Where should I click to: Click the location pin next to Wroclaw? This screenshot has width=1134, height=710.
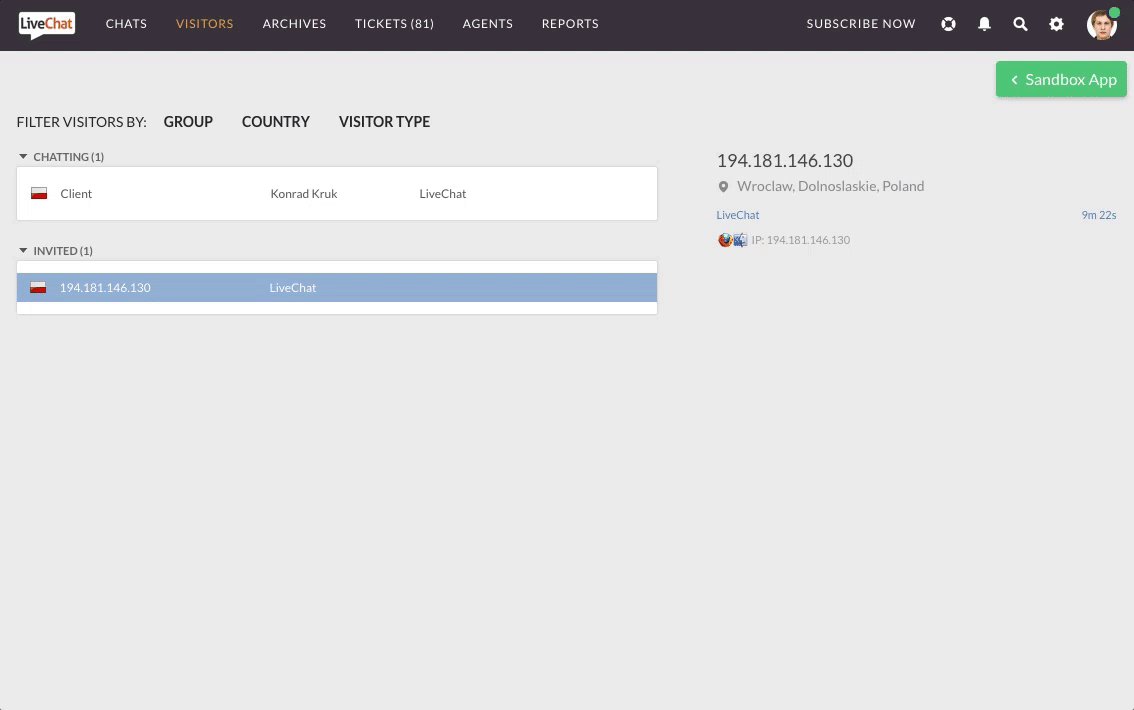(723, 186)
